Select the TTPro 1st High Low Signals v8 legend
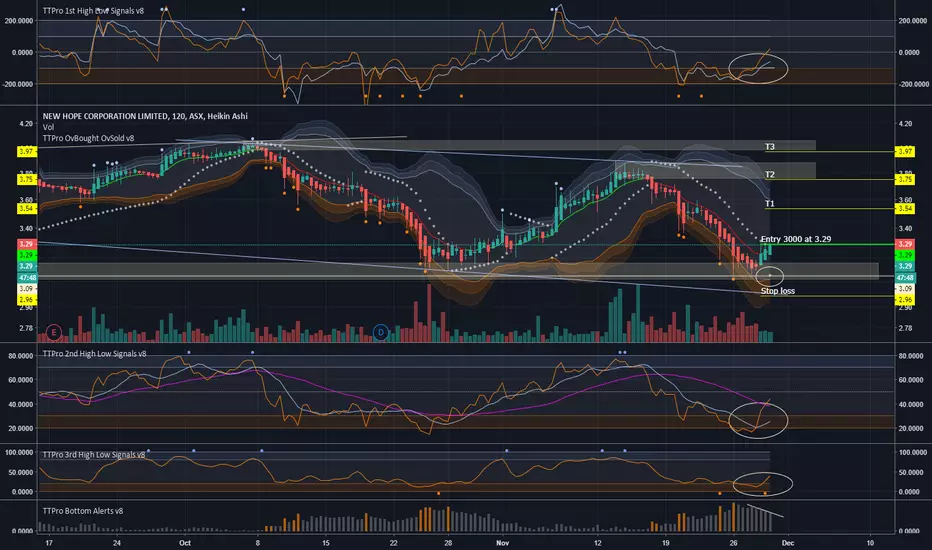 pos(93,11)
